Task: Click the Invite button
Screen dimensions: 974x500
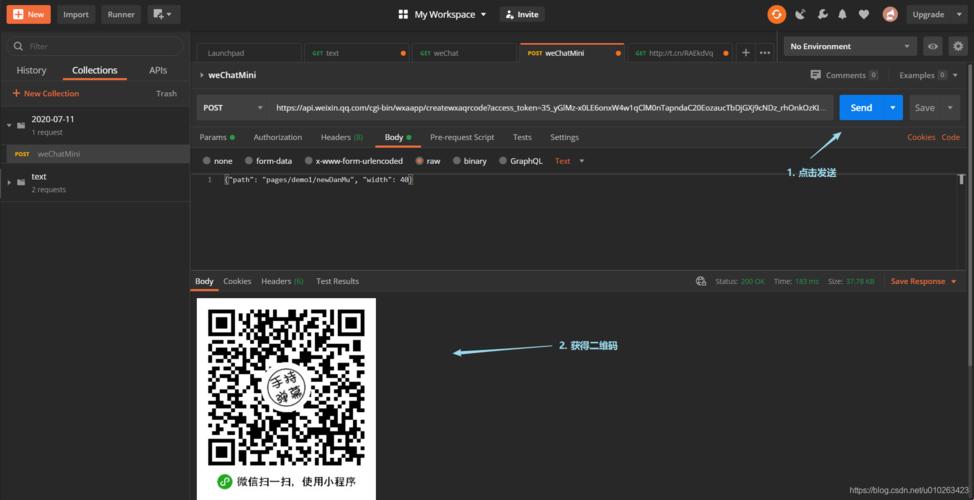Action: 522,14
